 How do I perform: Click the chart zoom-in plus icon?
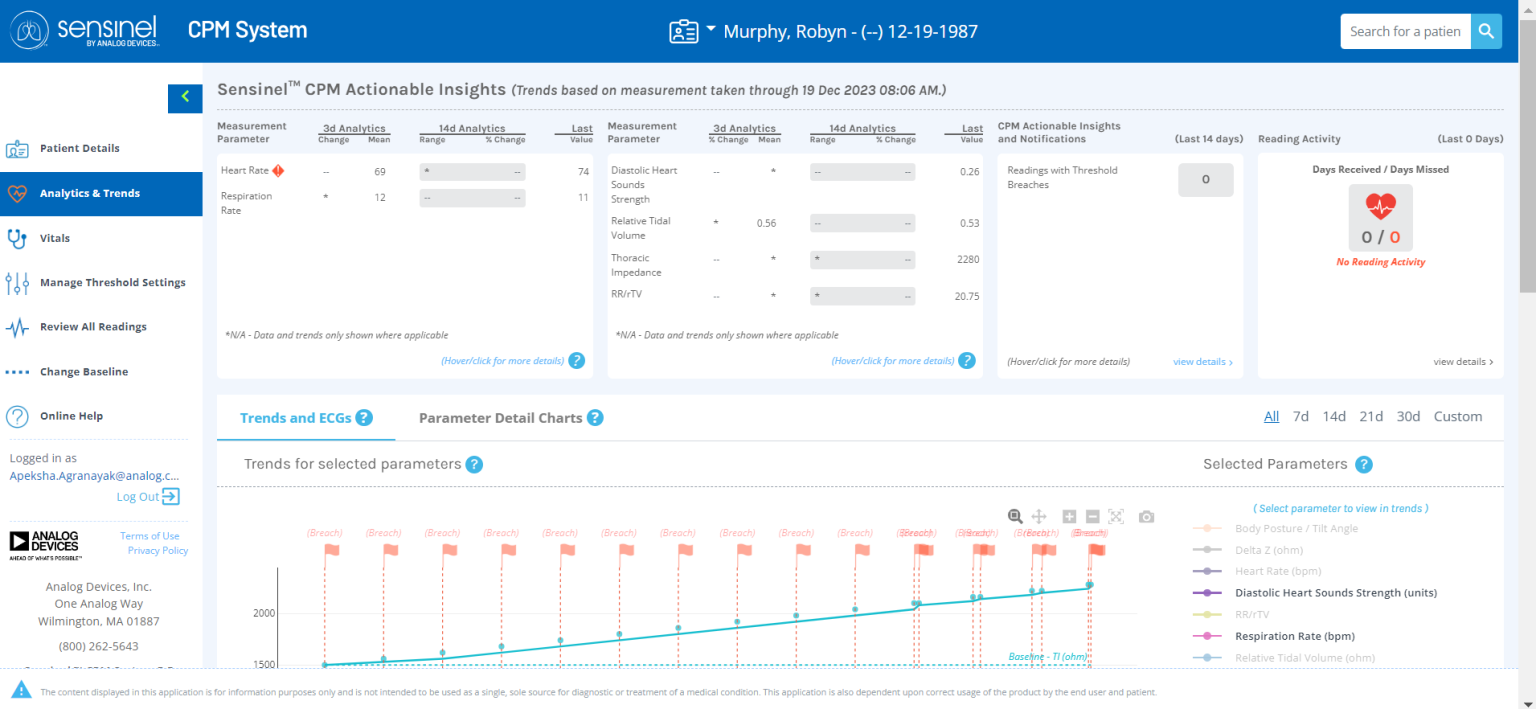pos(1069,516)
